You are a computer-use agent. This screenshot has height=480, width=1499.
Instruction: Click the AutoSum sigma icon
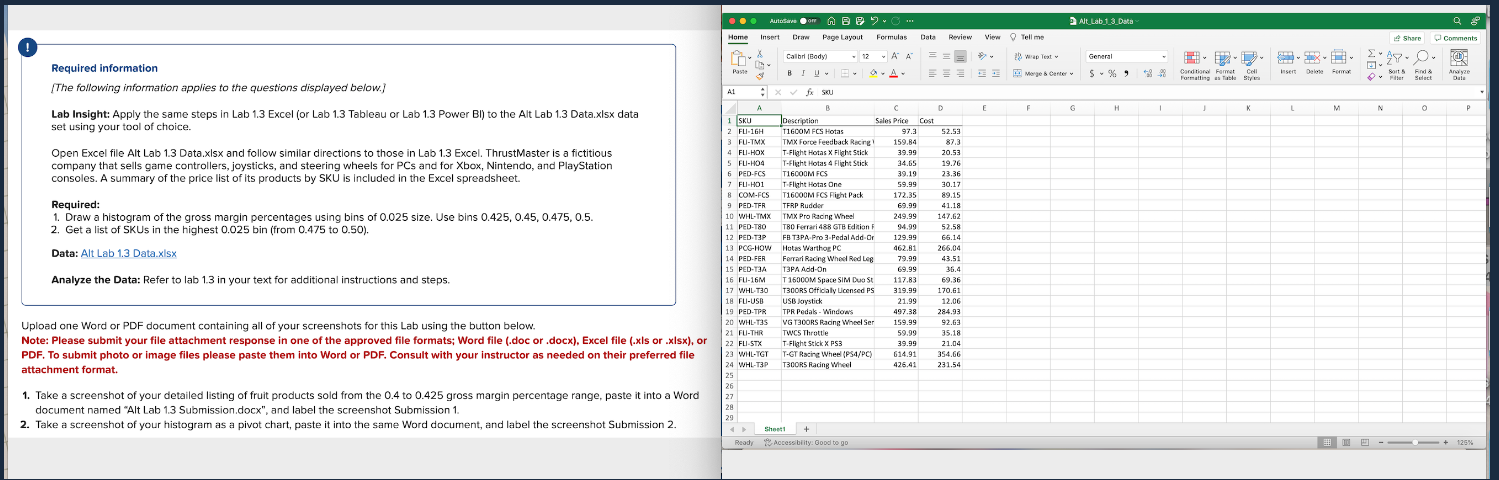click(x=1371, y=53)
